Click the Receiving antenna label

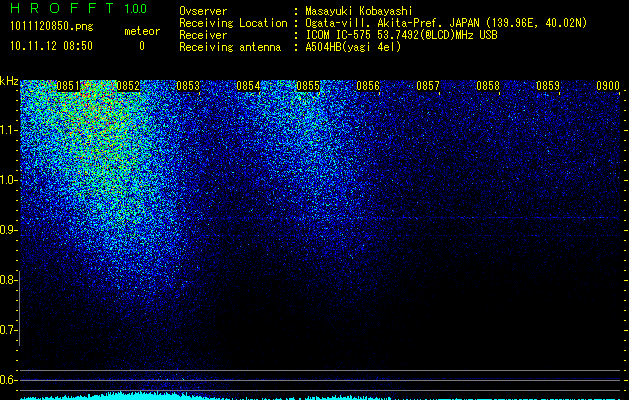tap(230, 47)
